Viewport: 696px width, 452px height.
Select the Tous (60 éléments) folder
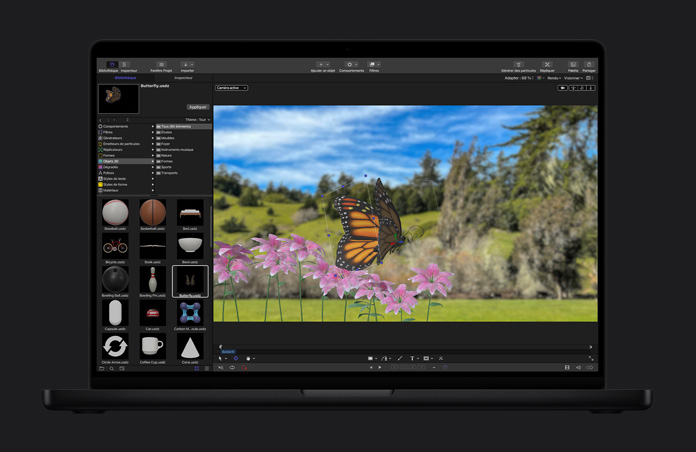coord(184,127)
